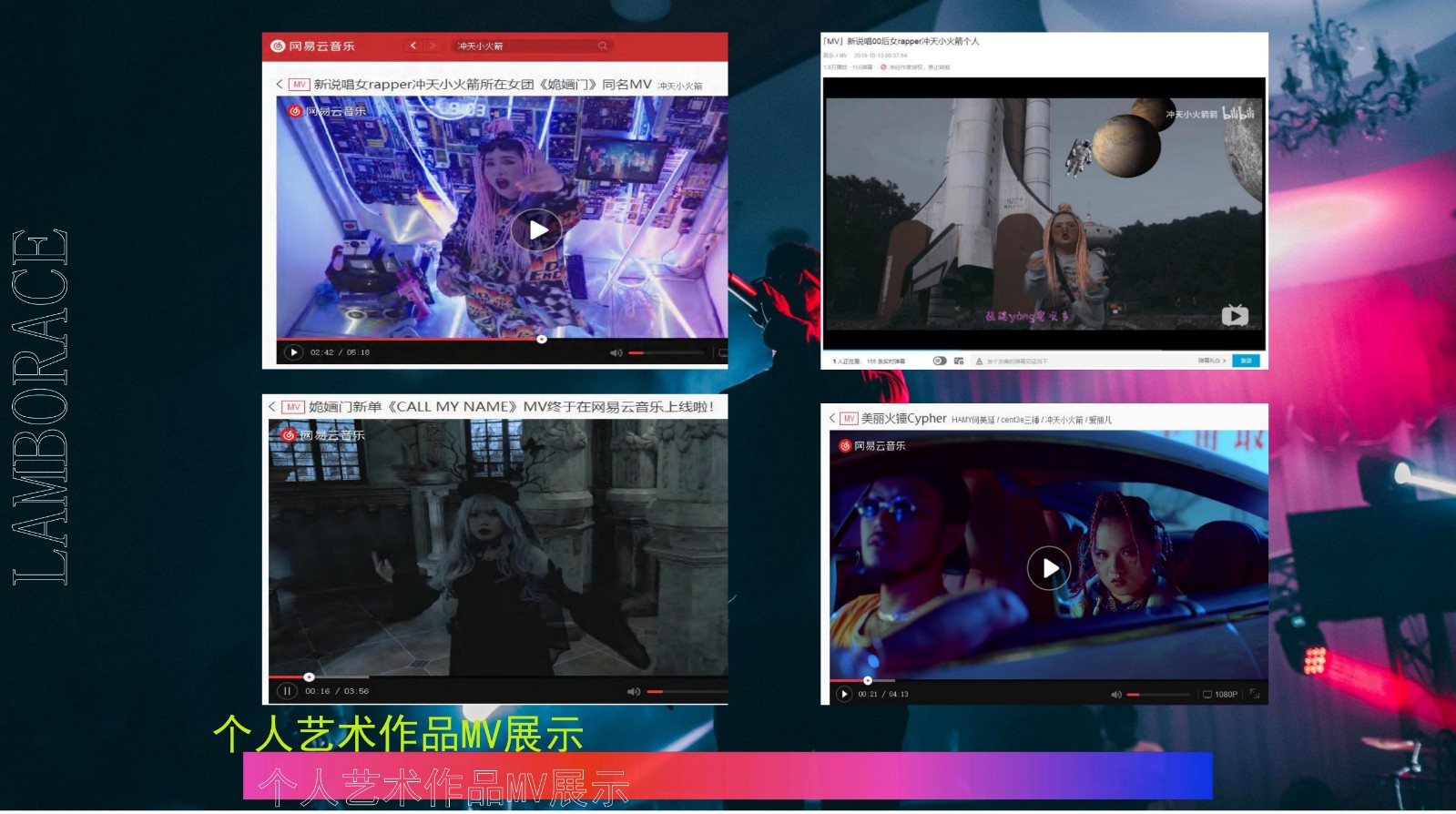Click the progress knob of the 03:56 video
This screenshot has width=1456, height=814.
[309, 677]
